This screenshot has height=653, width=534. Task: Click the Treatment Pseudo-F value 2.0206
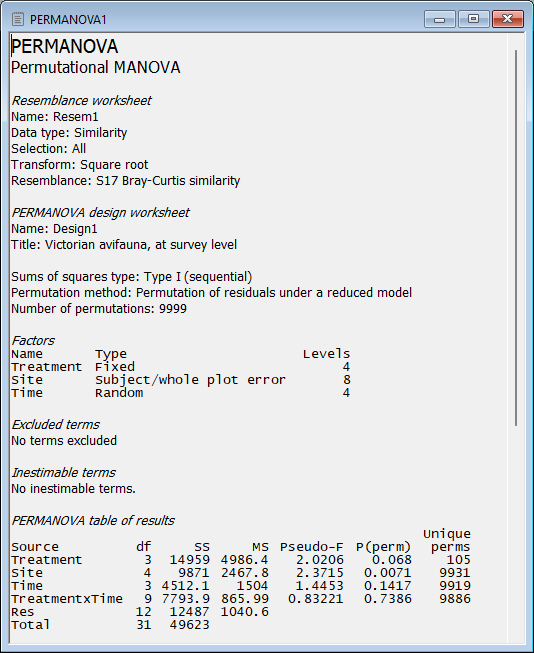(x=319, y=560)
